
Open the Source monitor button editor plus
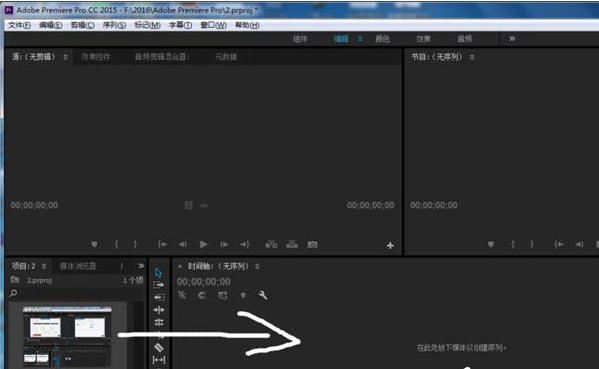pos(390,246)
